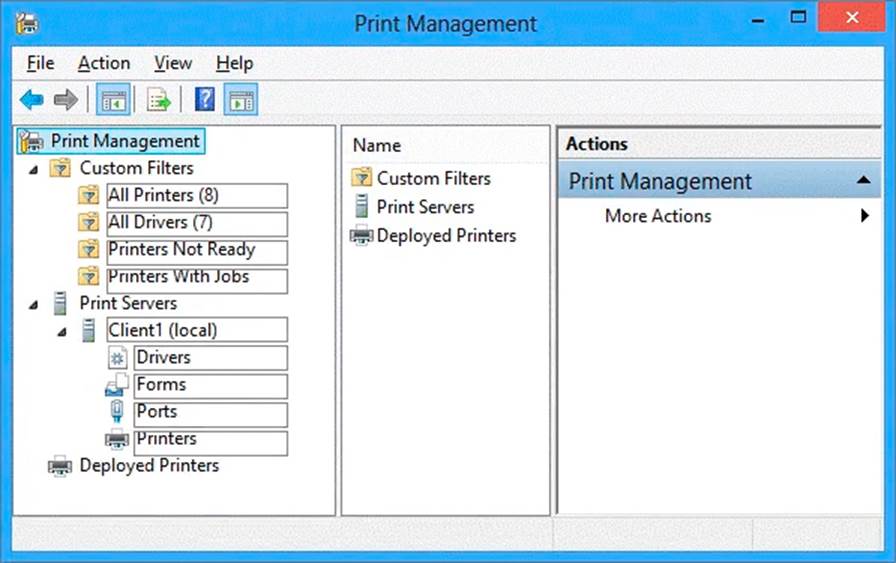The width and height of the screenshot is (896, 563).
Task: Click Print Management heading in Actions pane
Action: tap(660, 181)
